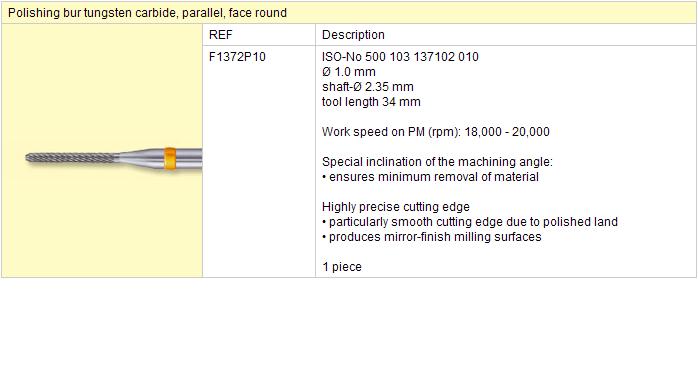The width and height of the screenshot is (698, 391).
Task: Click the title 'Polishing bur tungsten carbide, parallel, face round'
Action: click(147, 13)
